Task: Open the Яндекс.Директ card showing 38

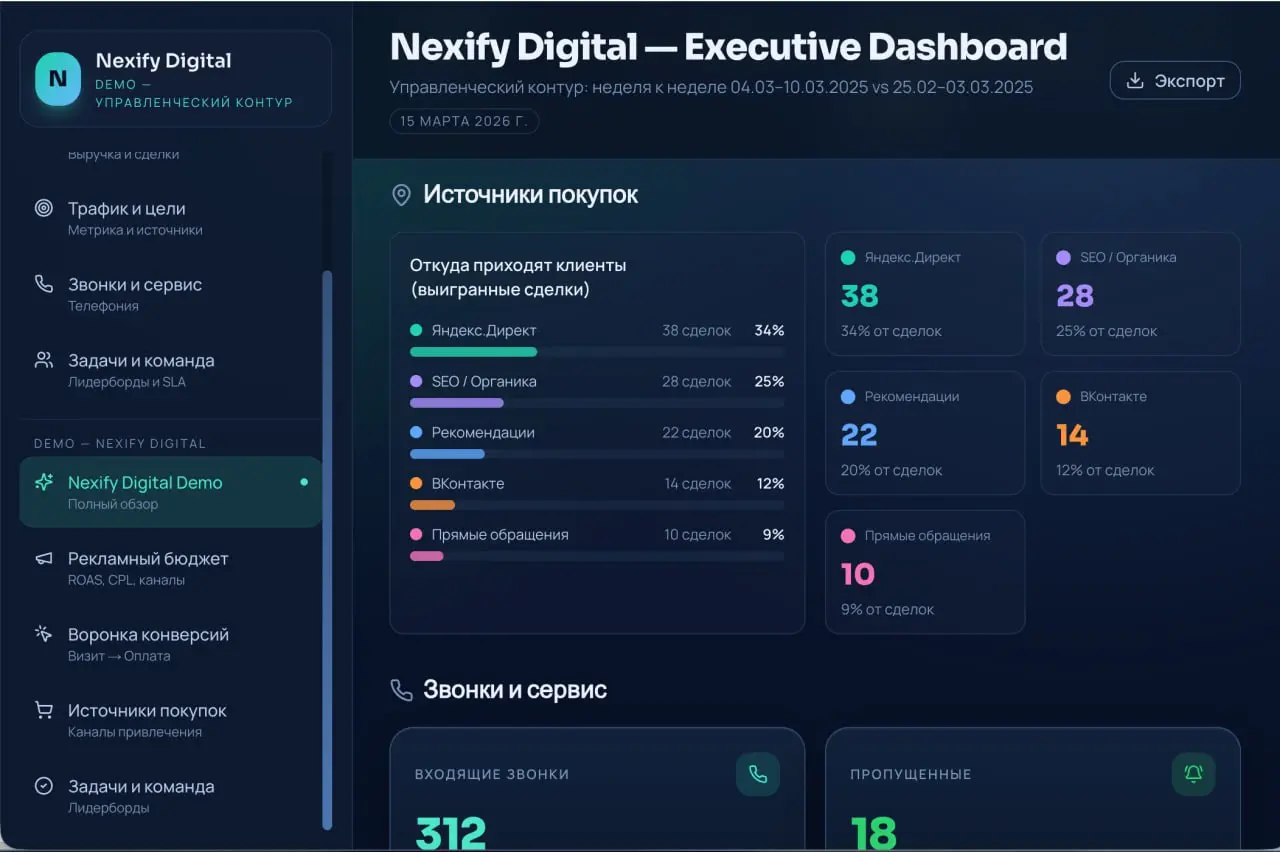Action: pyautogui.click(x=925, y=294)
